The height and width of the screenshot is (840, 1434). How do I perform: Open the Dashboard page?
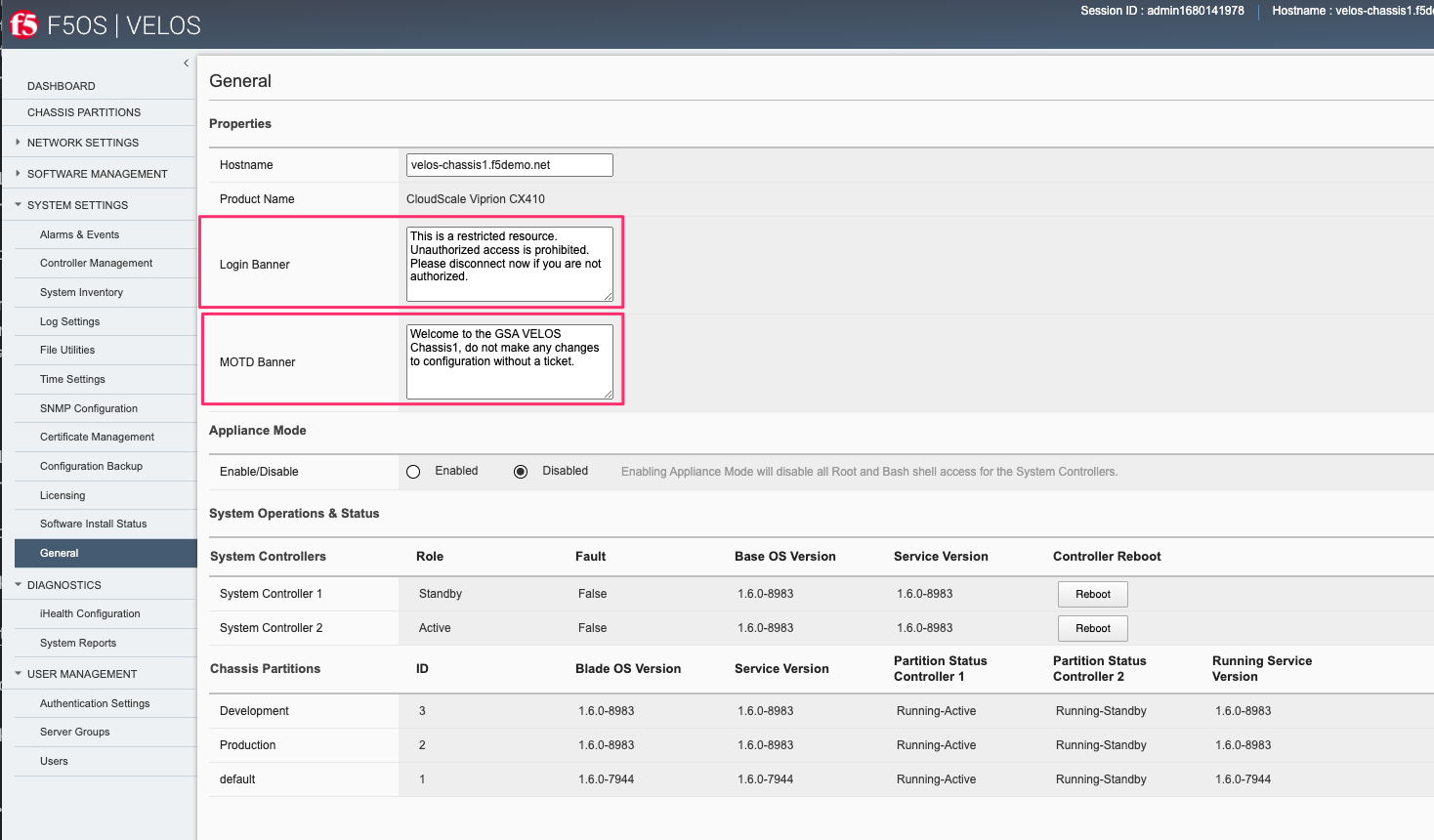[x=62, y=86]
